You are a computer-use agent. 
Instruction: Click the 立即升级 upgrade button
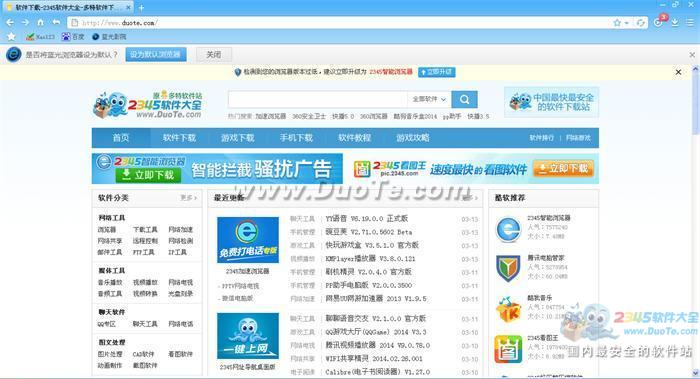click(x=437, y=72)
